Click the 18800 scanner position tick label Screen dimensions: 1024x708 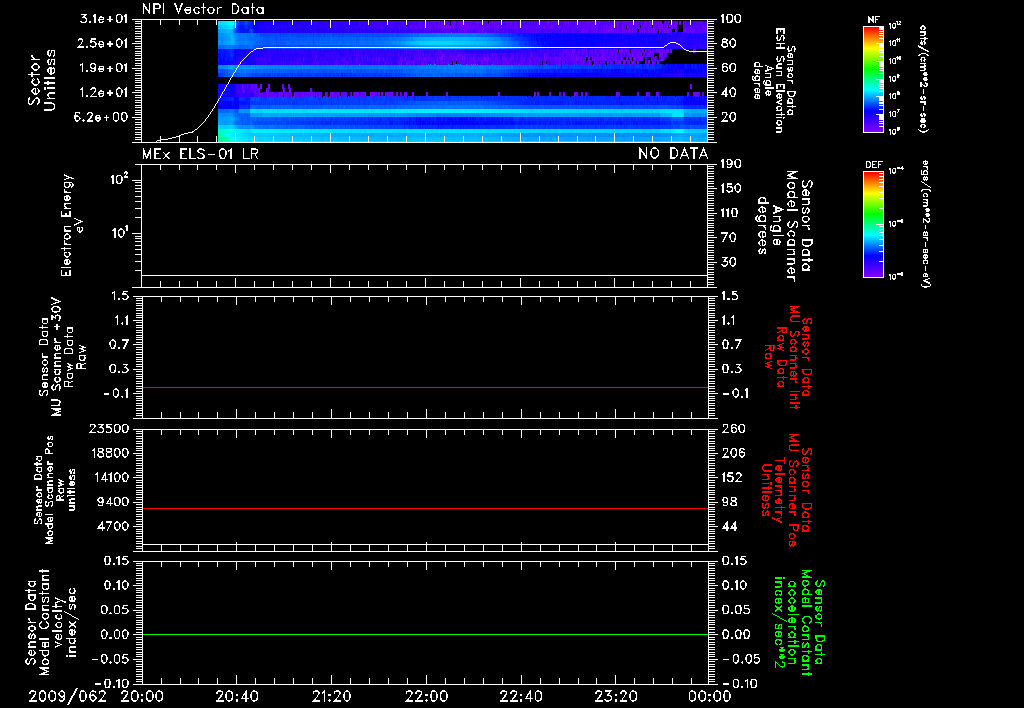pyautogui.click(x=109, y=453)
